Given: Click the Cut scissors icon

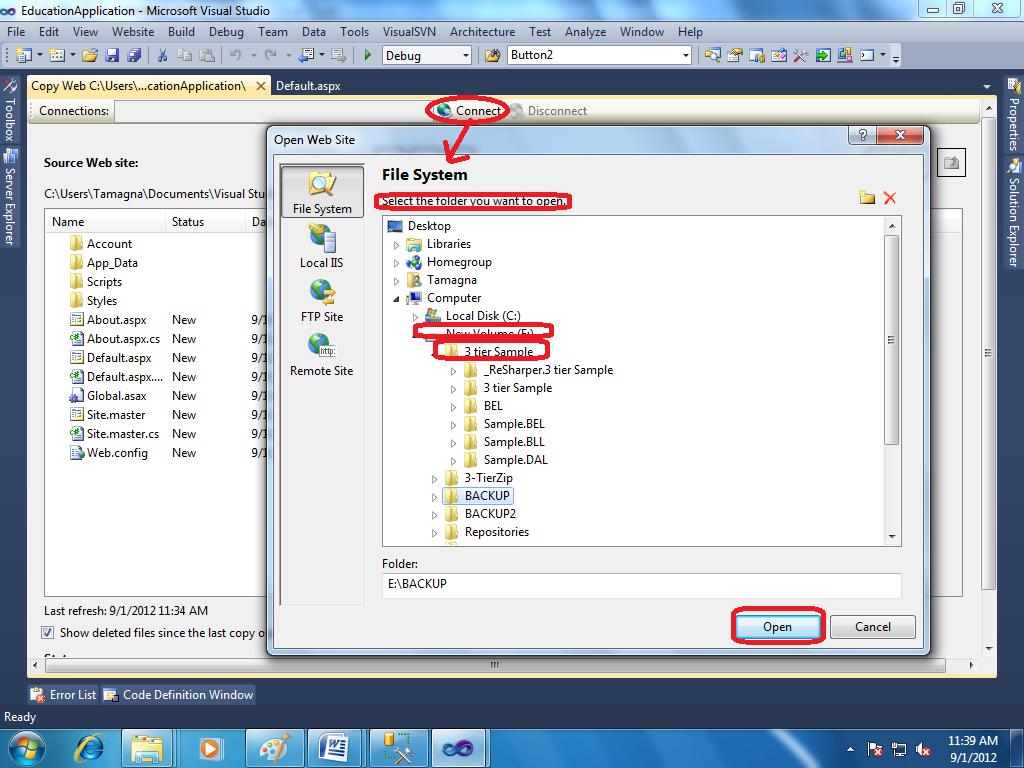Looking at the screenshot, I should [x=162, y=56].
